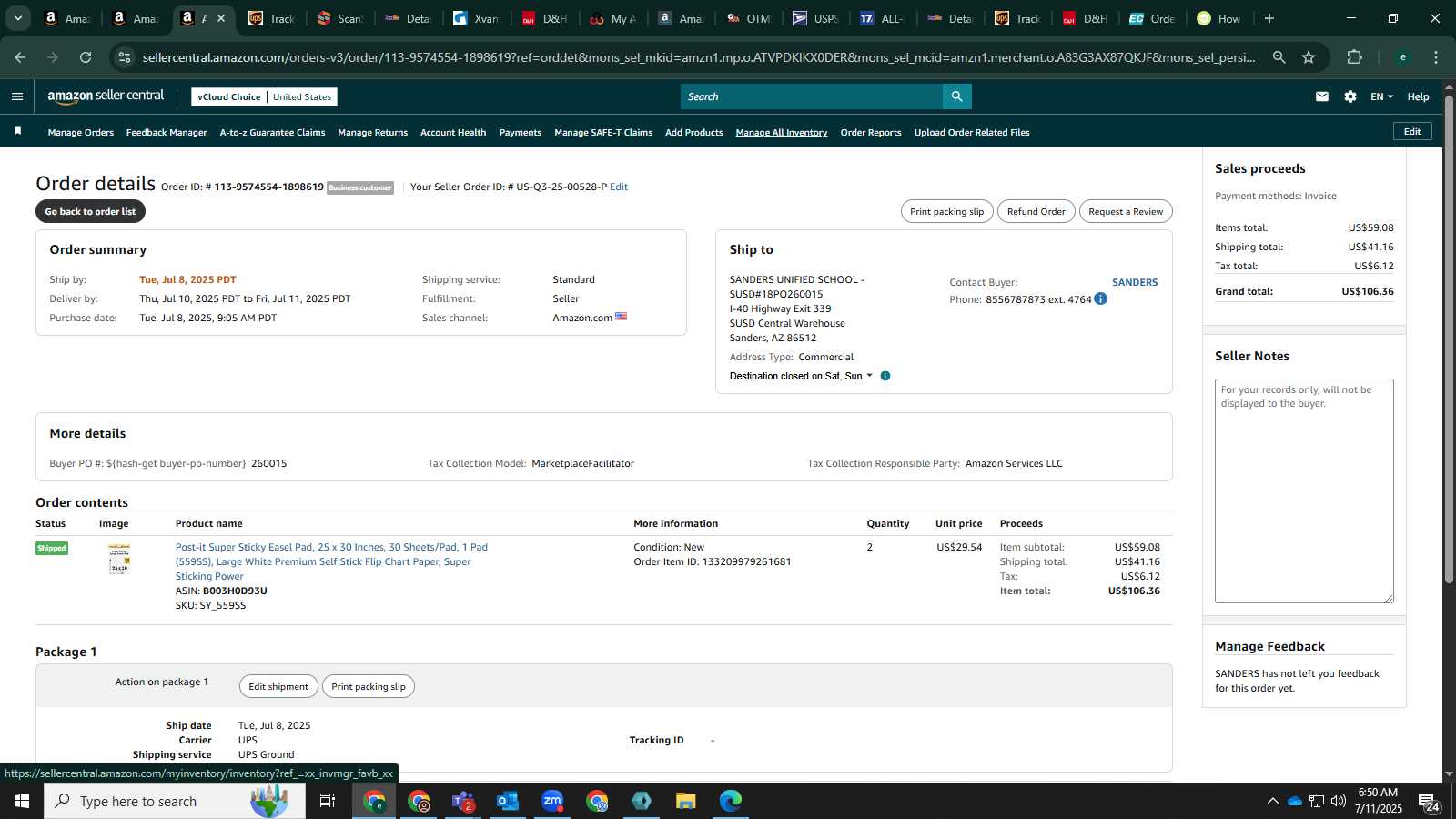The image size is (1456, 819).
Task: Open Microsoft Teams from taskbar
Action: [x=463, y=801]
